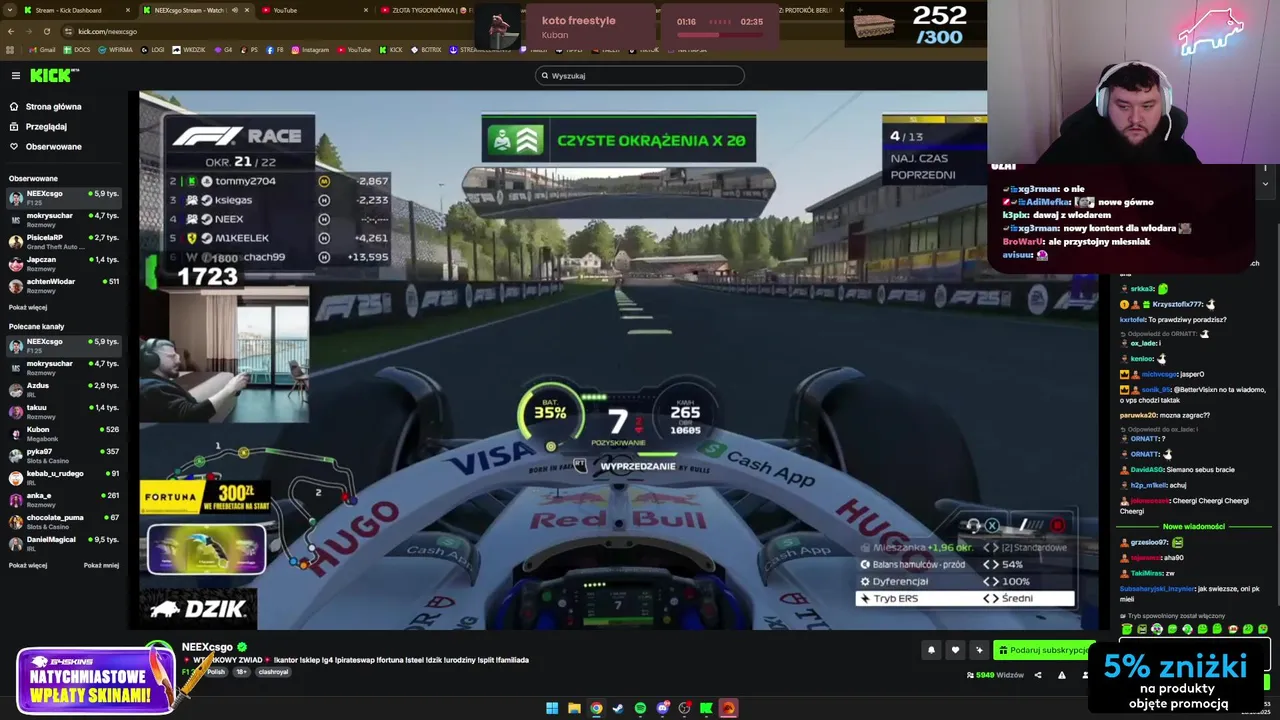This screenshot has width=1280, height=720.
Task: Mute the NEEXcsgo tab audio icon
Action: click(235, 10)
